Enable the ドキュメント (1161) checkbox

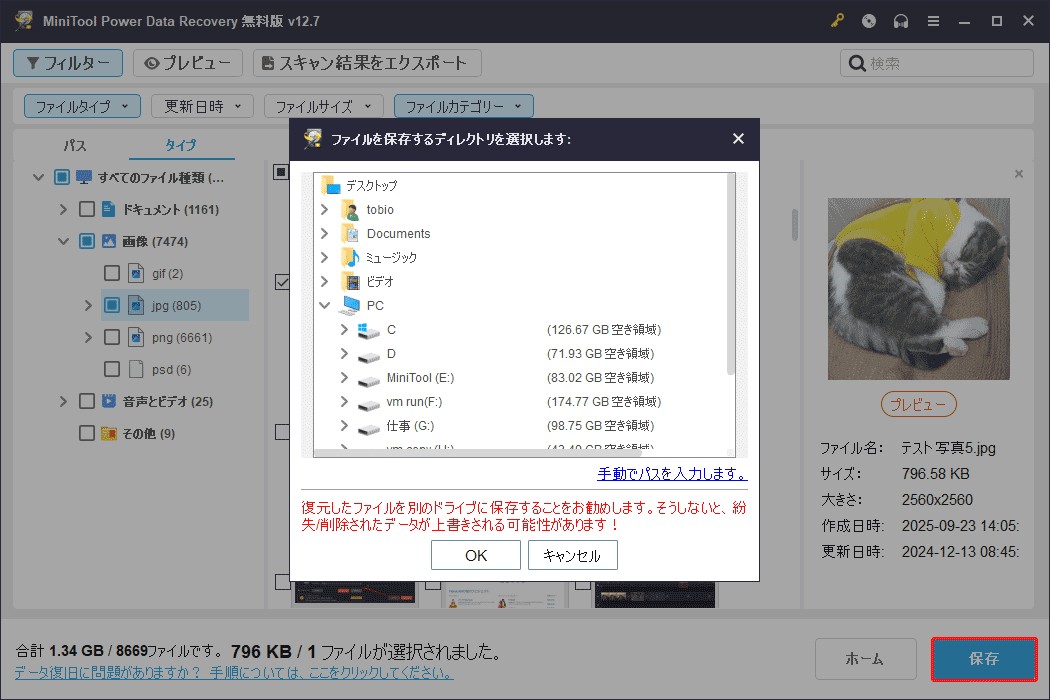coord(85,209)
